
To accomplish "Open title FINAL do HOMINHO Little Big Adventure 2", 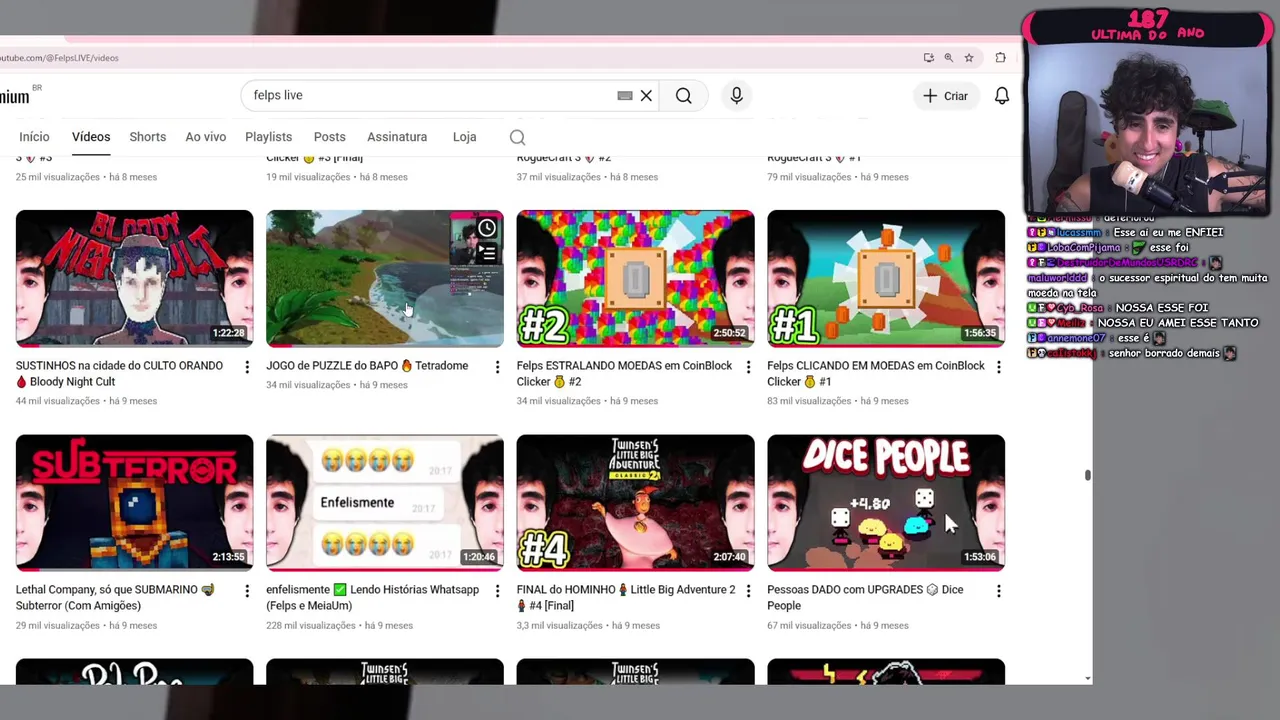I will pos(626,598).
